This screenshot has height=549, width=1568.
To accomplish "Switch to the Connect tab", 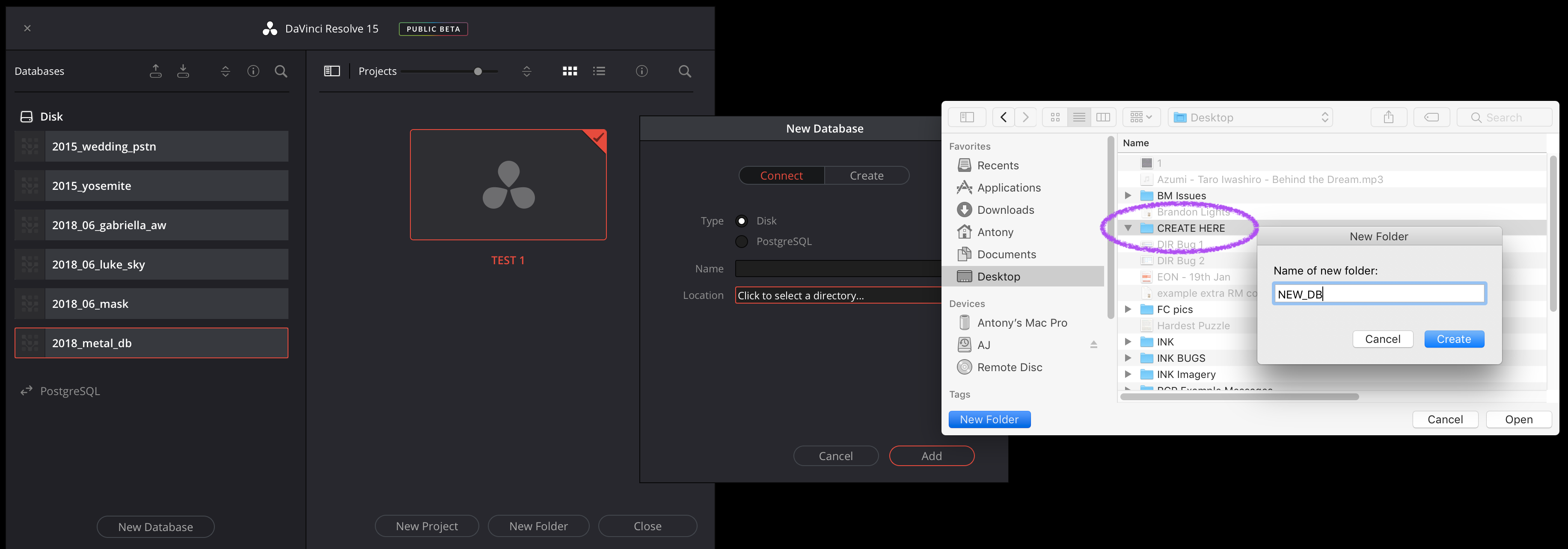I will [781, 176].
